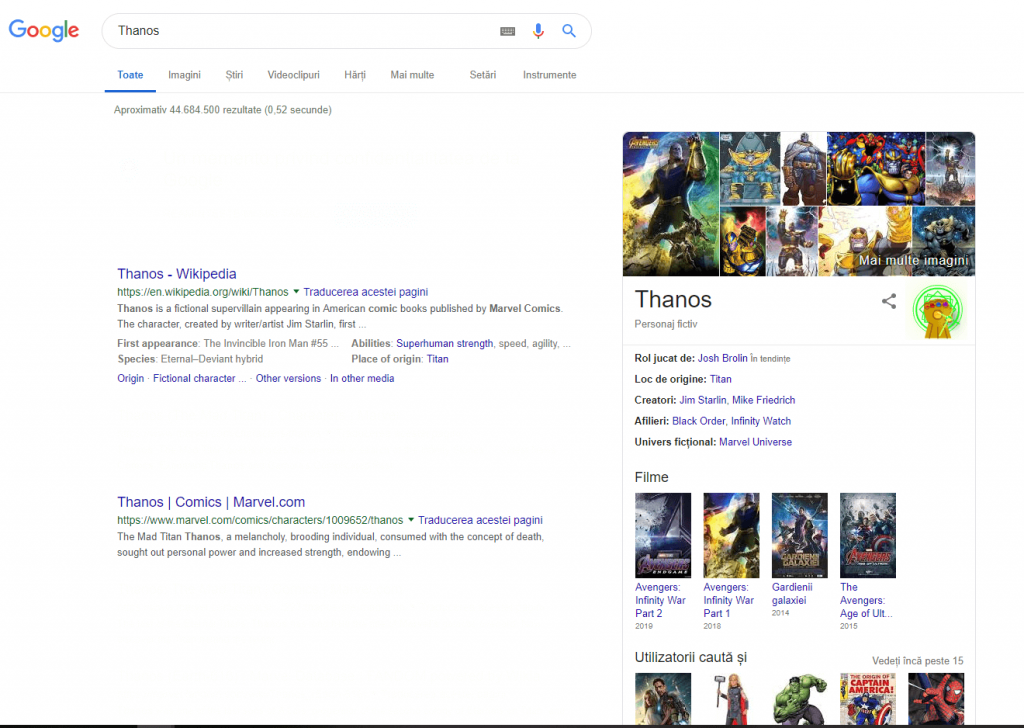Open the Titan link in Wikipedia snippet
Viewport: 1024px width, 728px height.
(438, 359)
